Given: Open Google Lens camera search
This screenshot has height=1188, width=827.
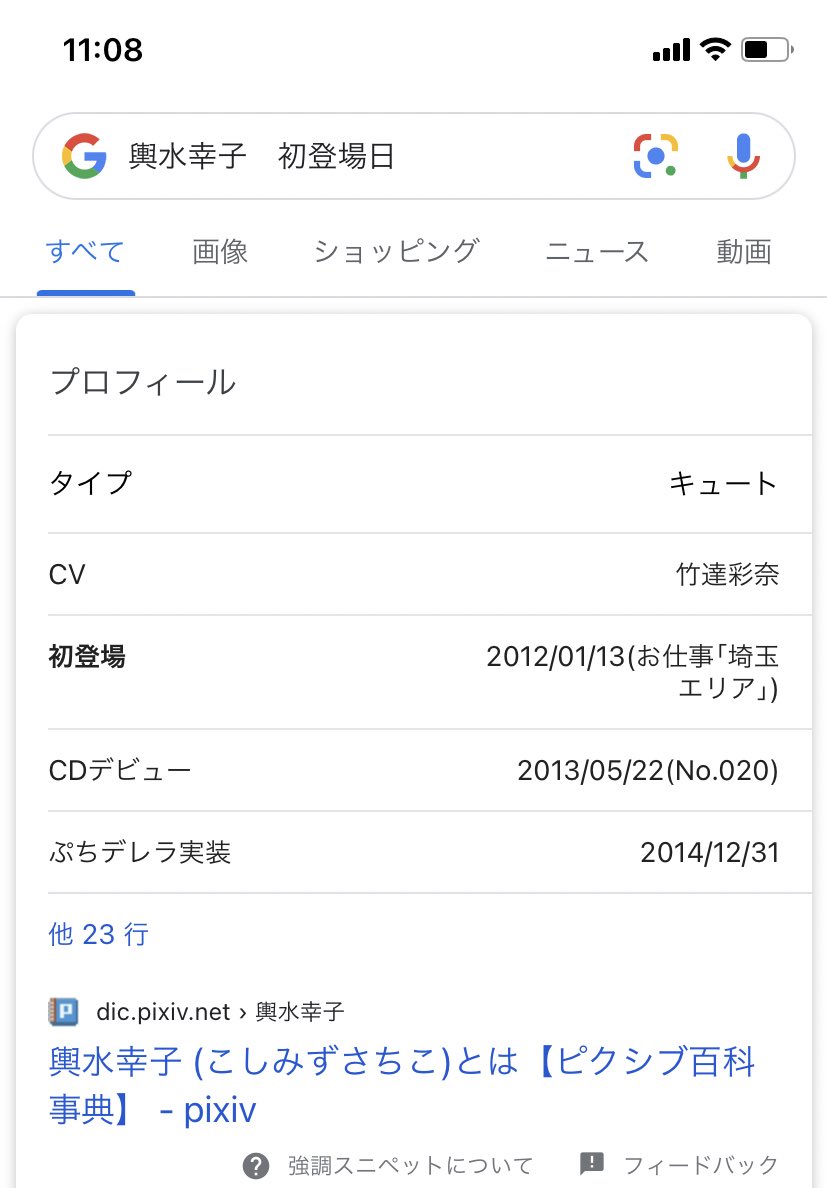Looking at the screenshot, I should [655, 156].
